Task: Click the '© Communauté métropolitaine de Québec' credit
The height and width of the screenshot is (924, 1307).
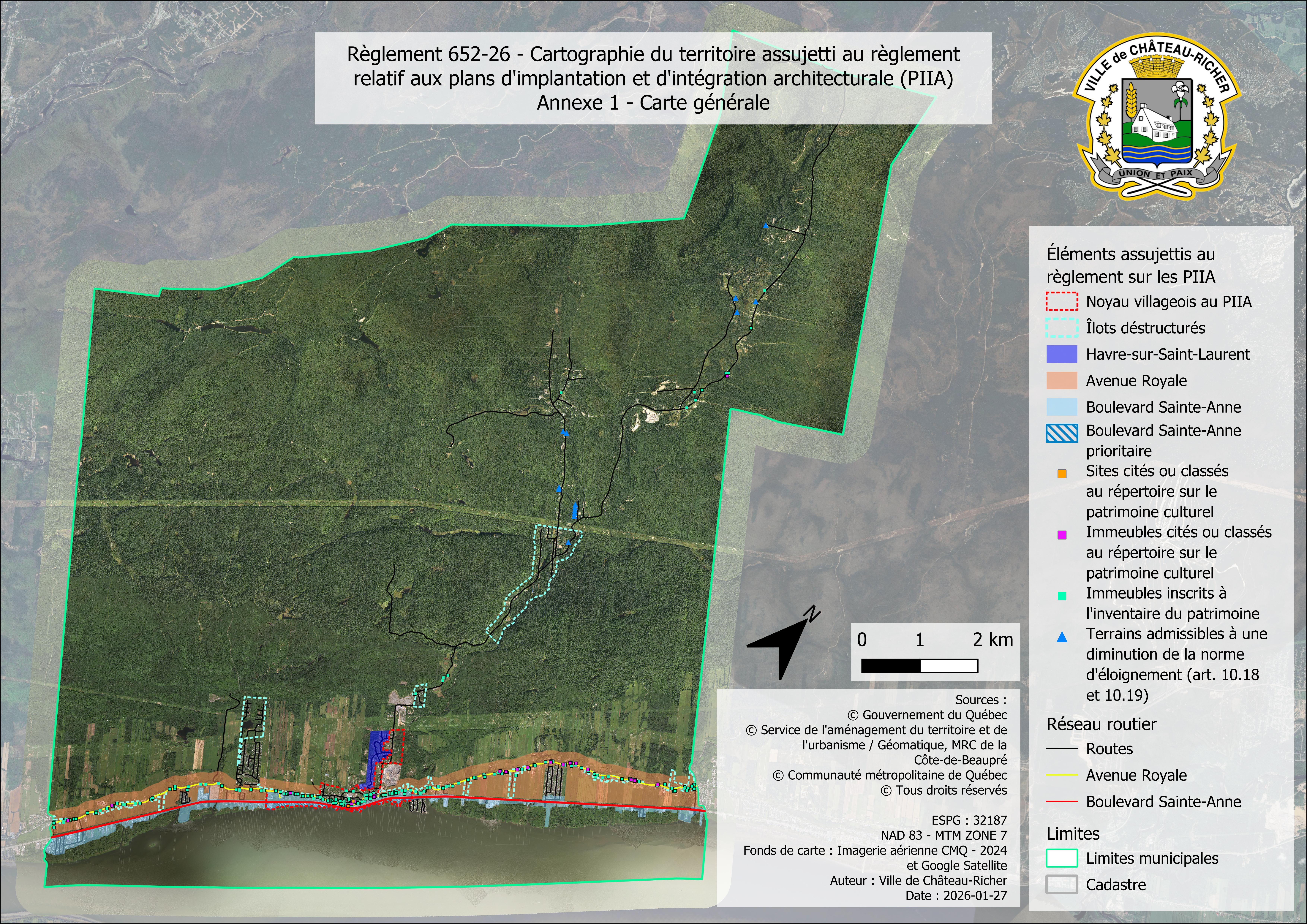Action: click(890, 775)
